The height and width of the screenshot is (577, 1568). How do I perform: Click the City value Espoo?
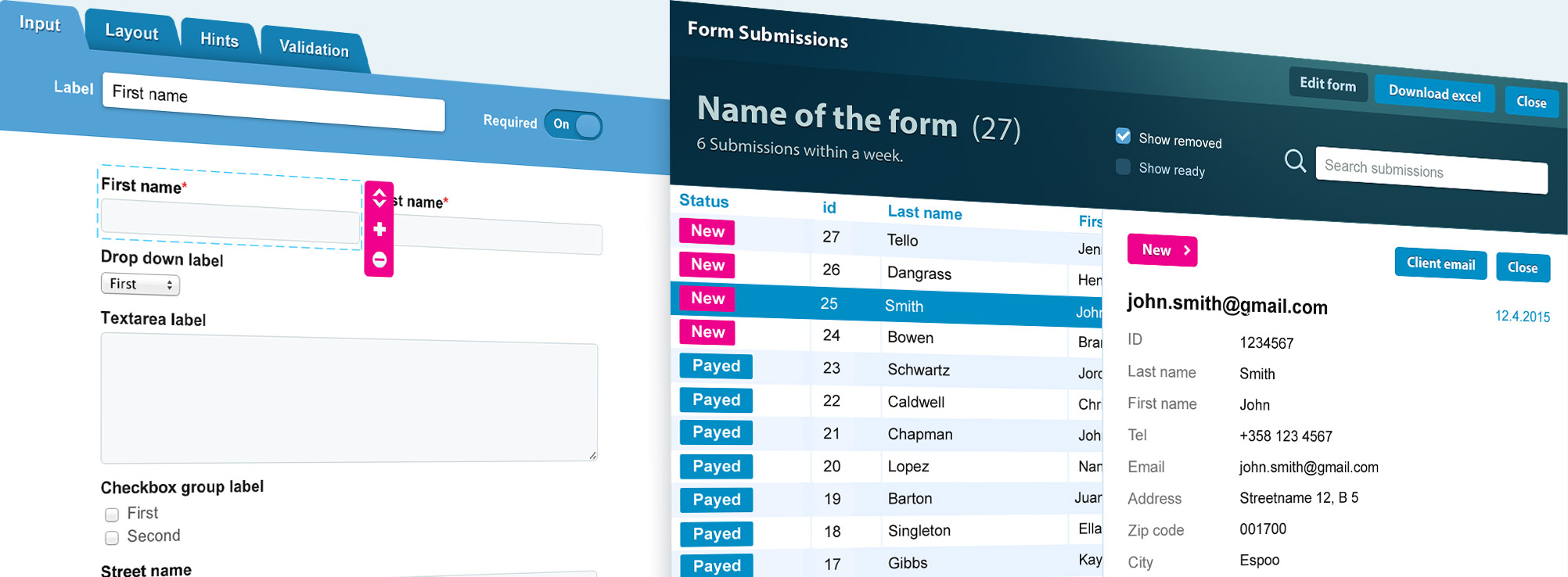pyautogui.click(x=1260, y=561)
